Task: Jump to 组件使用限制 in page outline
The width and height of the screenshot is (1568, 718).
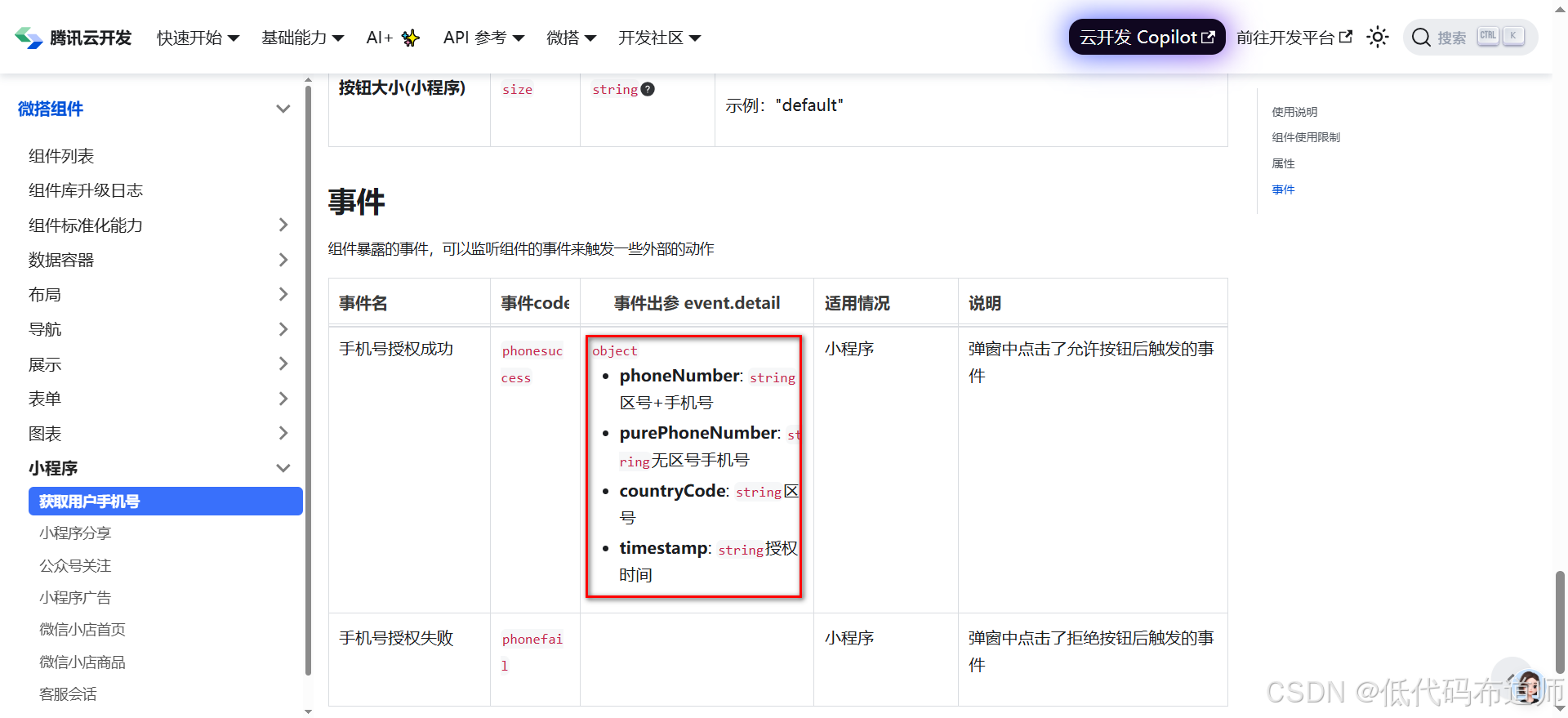Action: tap(1306, 137)
